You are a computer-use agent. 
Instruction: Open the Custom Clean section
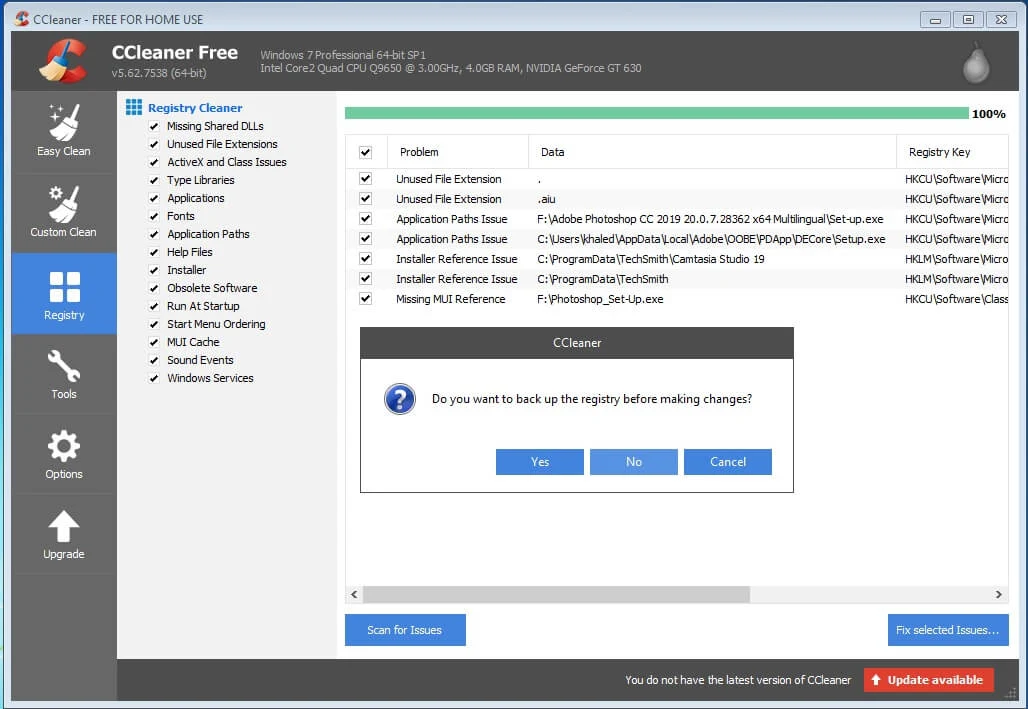(64, 212)
